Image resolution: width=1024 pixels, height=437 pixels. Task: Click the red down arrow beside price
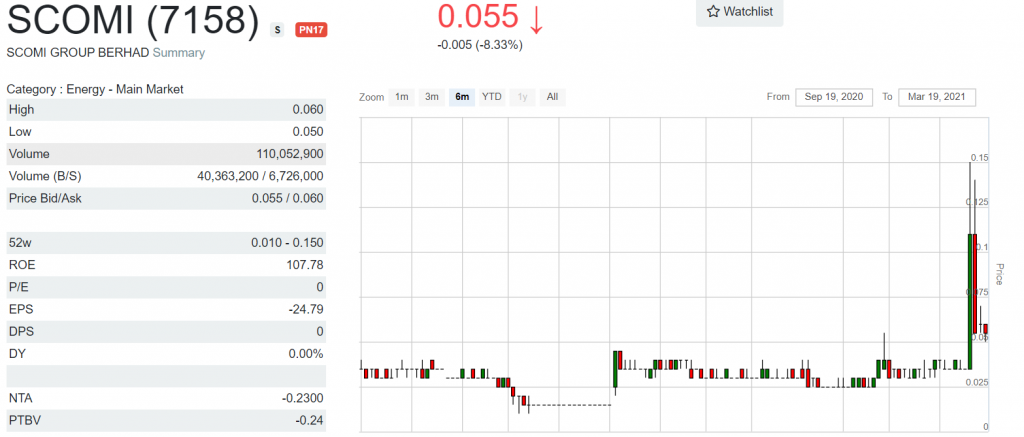click(x=536, y=20)
